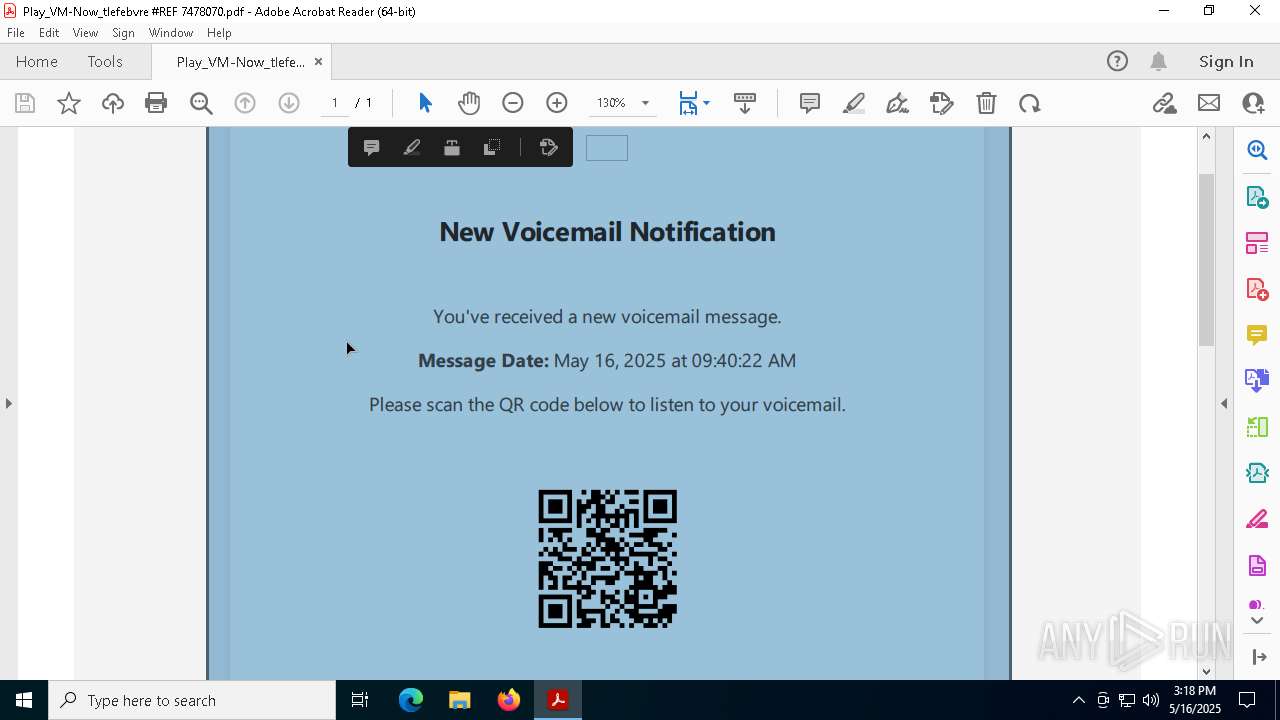
Task: Open the Fill & Sign pen in right pane
Action: tap(1257, 520)
